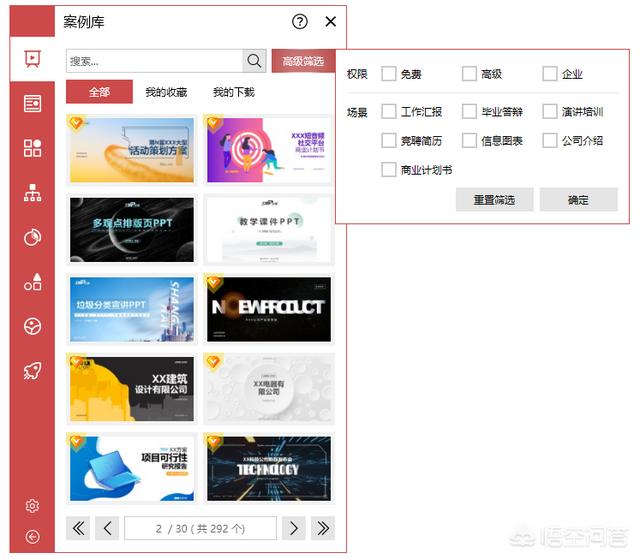The image size is (640, 559).
Task: Switch to the 我的收藏 tab
Action: click(x=166, y=92)
